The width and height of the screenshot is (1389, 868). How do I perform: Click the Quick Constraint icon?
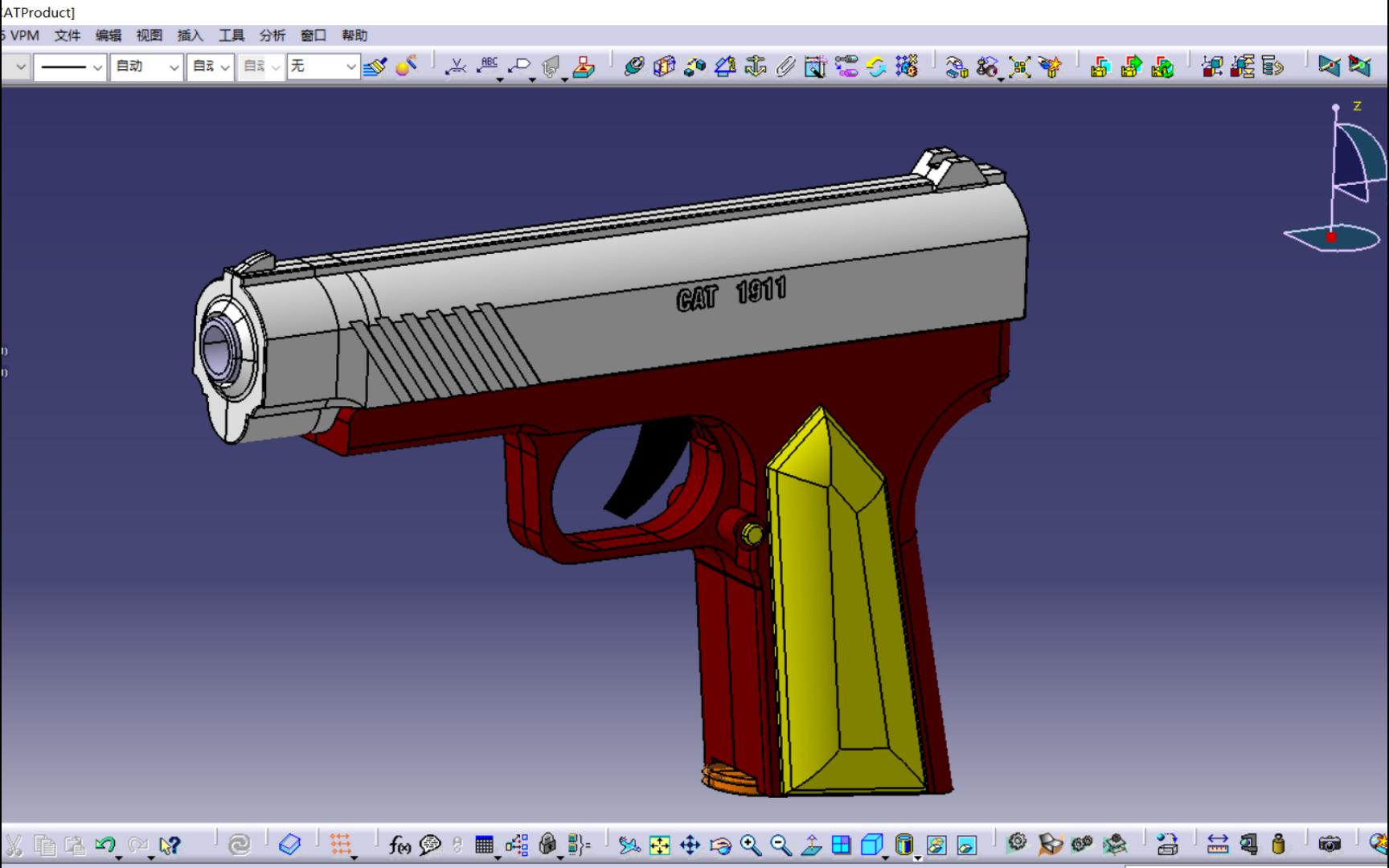(815, 67)
